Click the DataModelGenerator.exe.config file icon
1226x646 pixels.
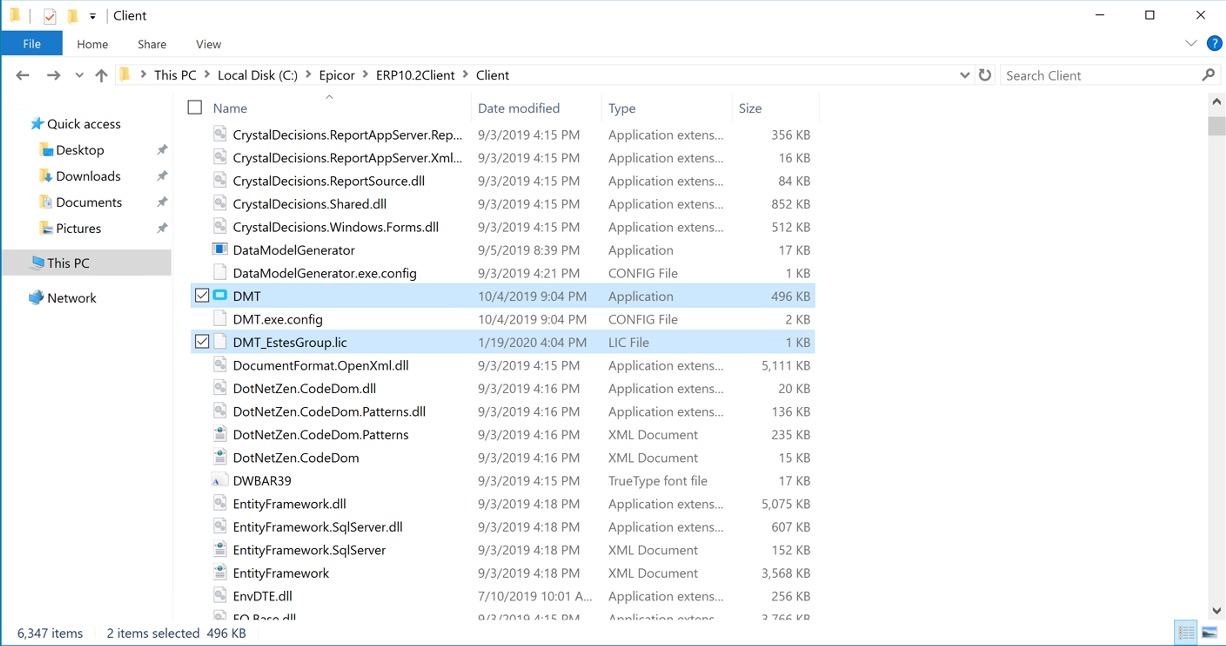pyautogui.click(x=220, y=273)
